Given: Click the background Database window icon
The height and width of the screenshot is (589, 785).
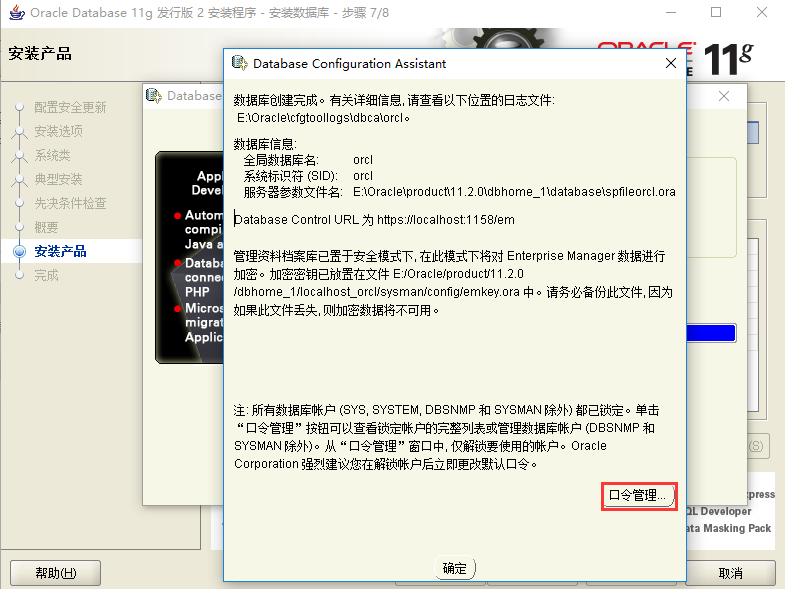Looking at the screenshot, I should (x=154, y=95).
